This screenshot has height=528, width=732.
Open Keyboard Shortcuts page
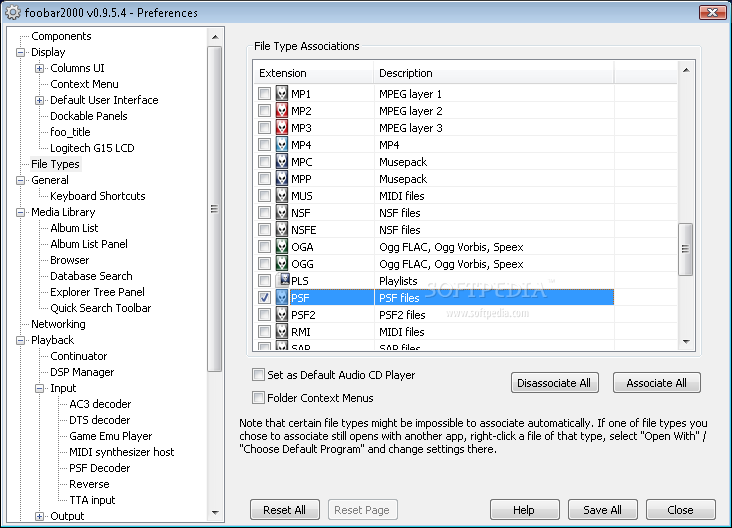[98, 196]
